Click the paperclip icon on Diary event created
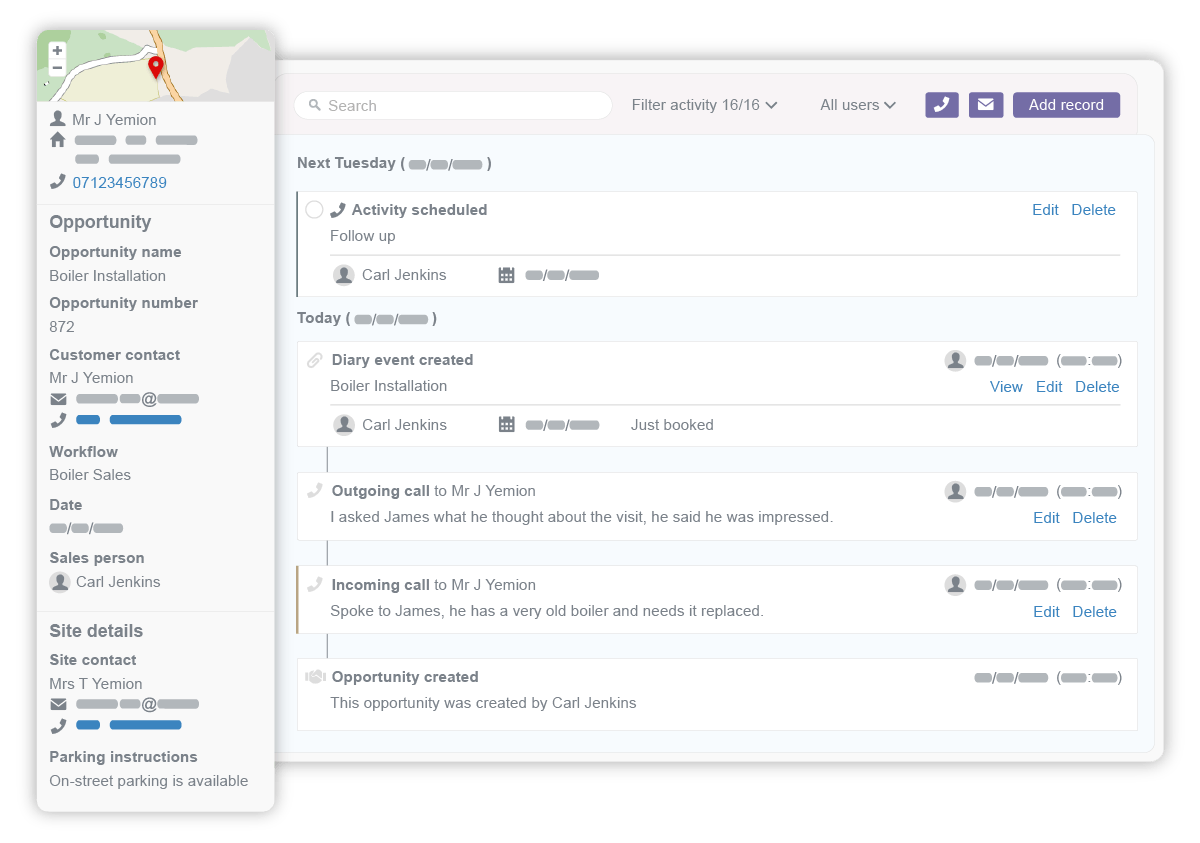Image resolution: width=1200 pixels, height=843 pixels. tap(315, 359)
